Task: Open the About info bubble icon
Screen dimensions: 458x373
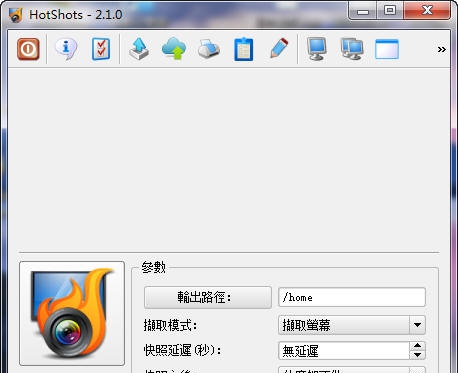Action: click(x=66, y=49)
